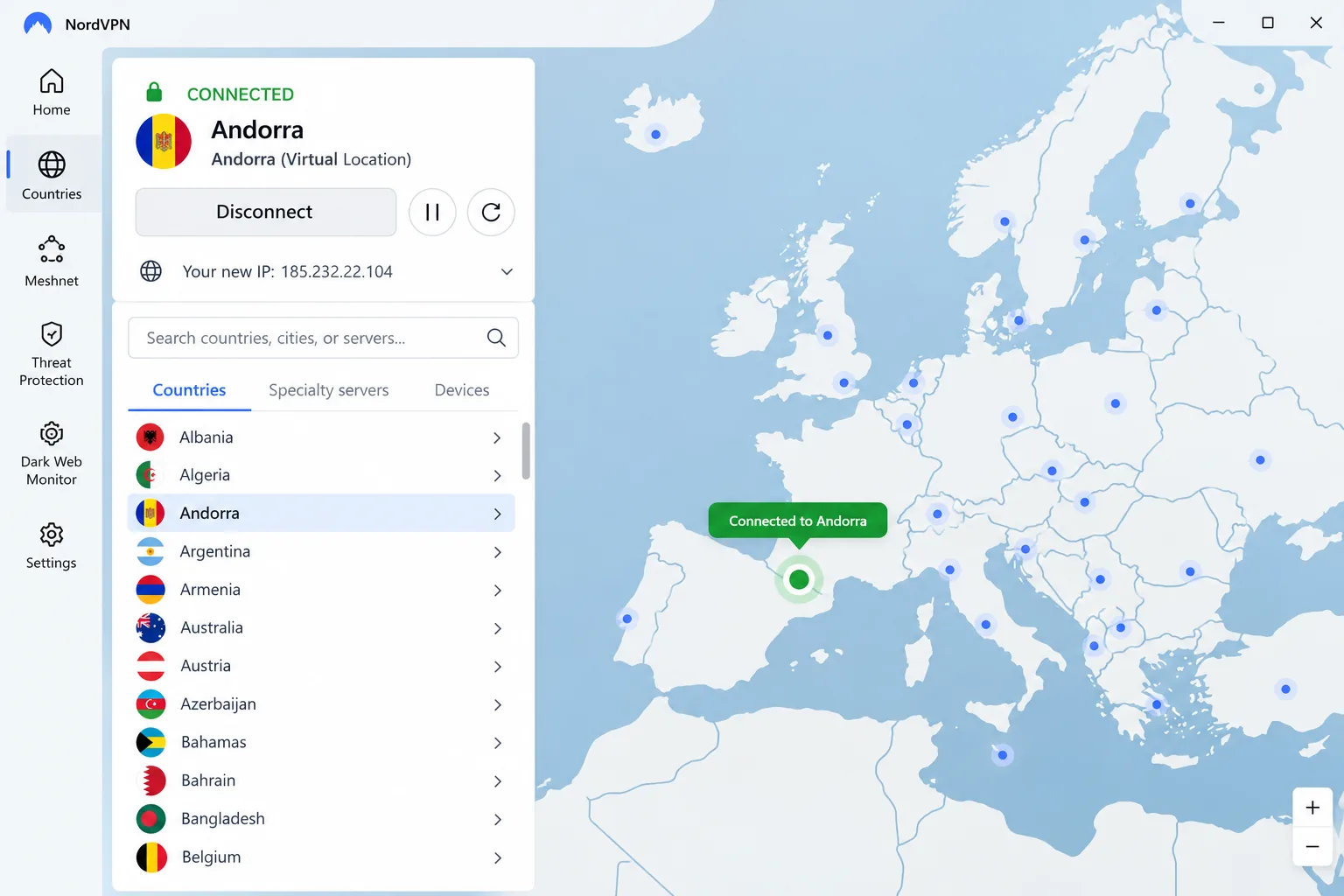The height and width of the screenshot is (896, 1344).
Task: Pause the VPN connection
Action: point(432,212)
